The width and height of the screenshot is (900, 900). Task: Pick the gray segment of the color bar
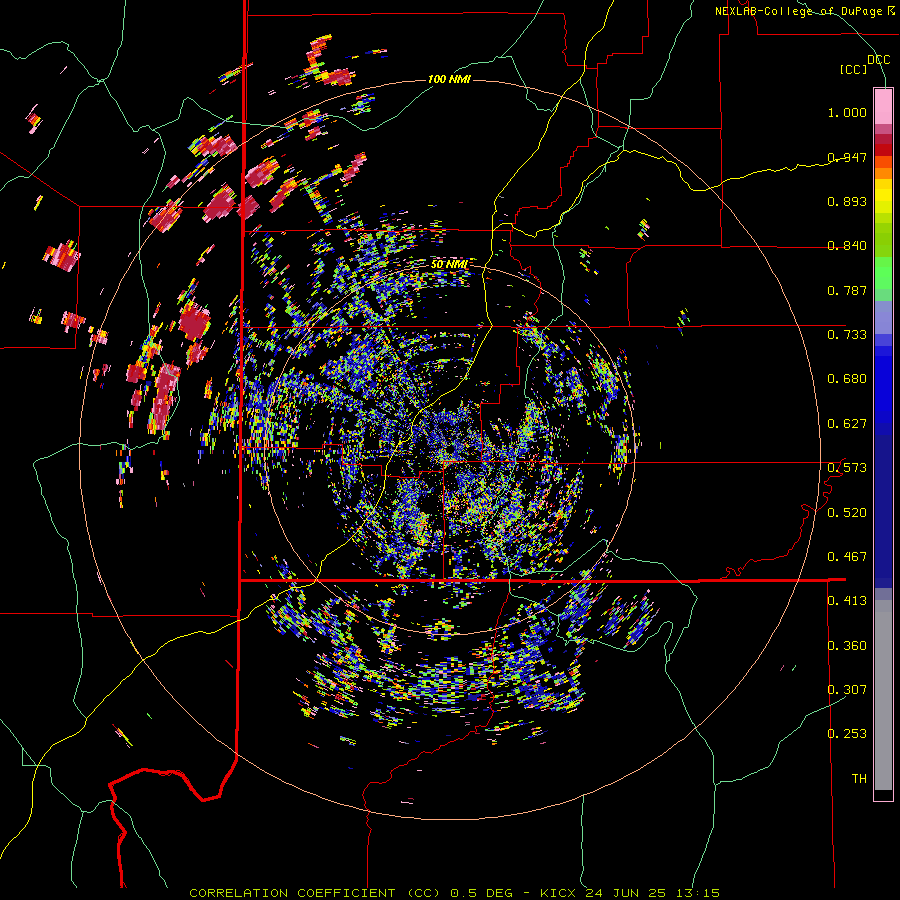[x=883, y=695]
